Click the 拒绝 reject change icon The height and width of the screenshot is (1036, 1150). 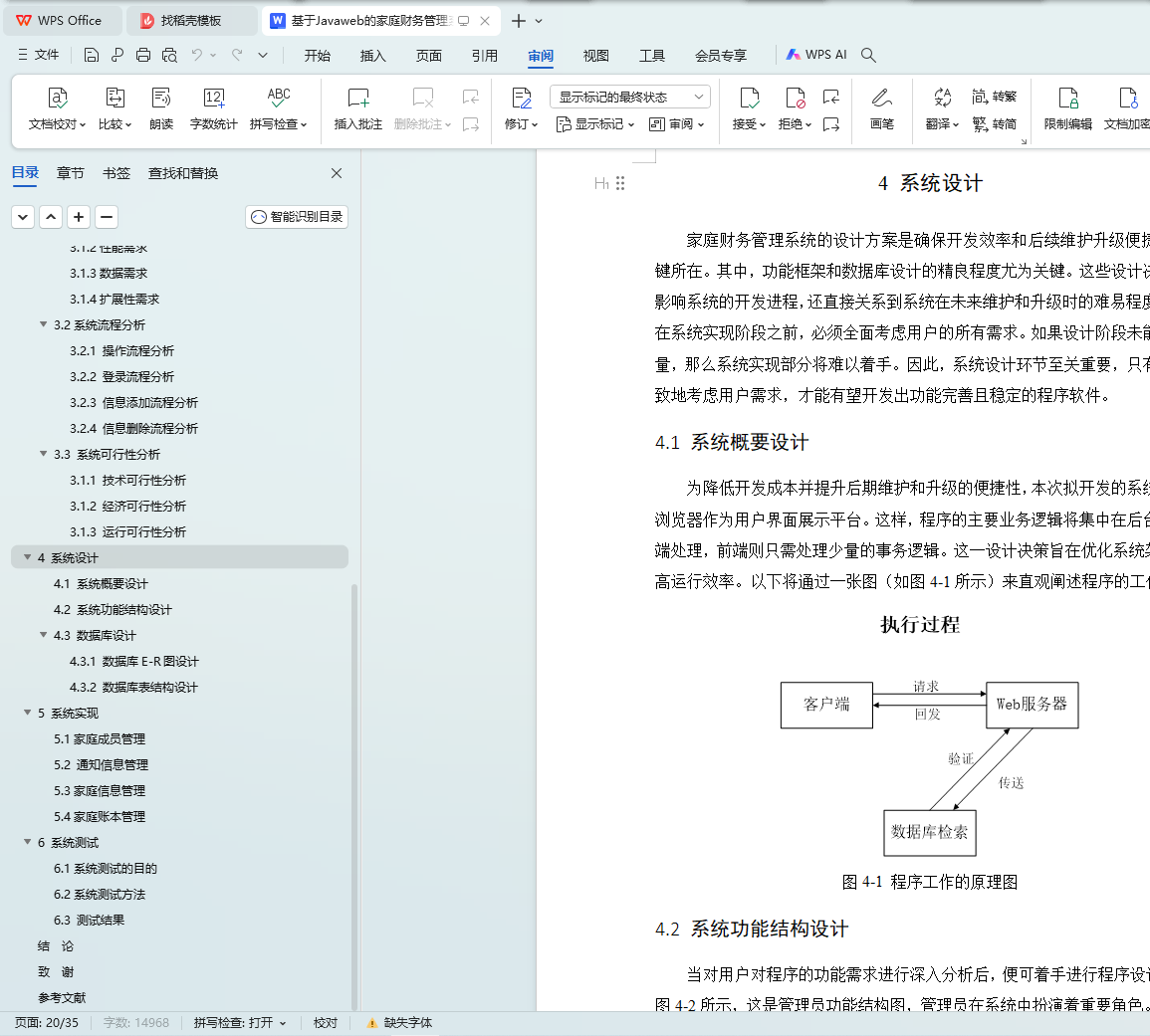795,99
